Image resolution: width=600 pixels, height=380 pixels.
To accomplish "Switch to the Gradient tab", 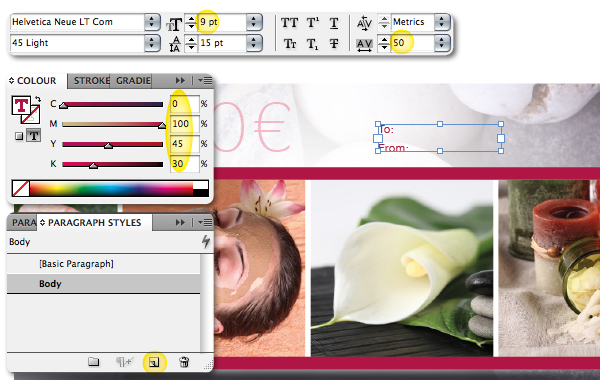I will coord(132,81).
